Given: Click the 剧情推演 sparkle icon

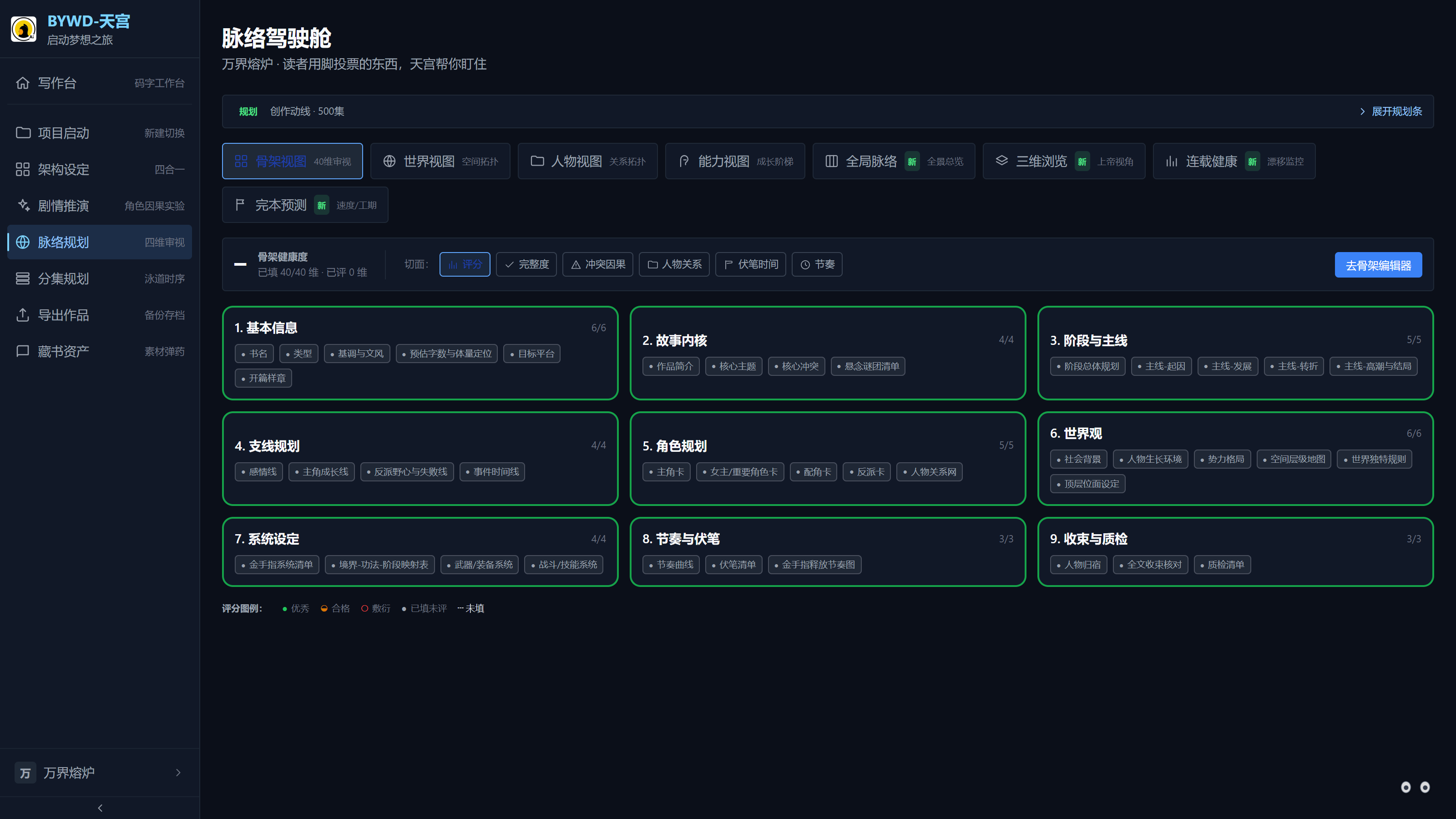Looking at the screenshot, I should click(x=23, y=206).
